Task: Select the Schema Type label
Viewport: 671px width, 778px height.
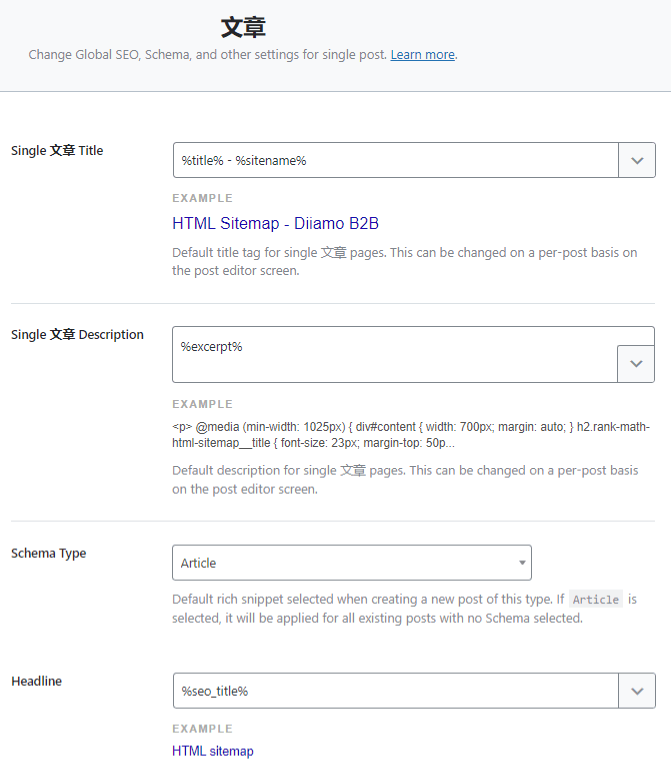Action: [x=48, y=553]
